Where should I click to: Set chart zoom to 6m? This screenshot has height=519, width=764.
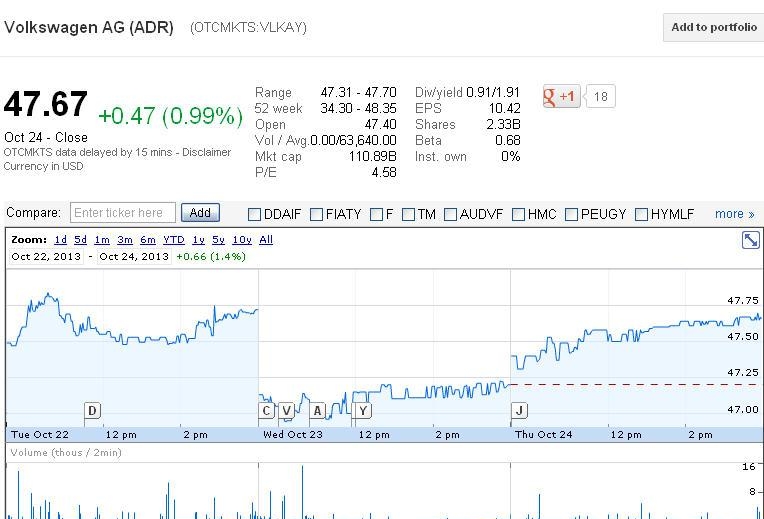(148, 240)
